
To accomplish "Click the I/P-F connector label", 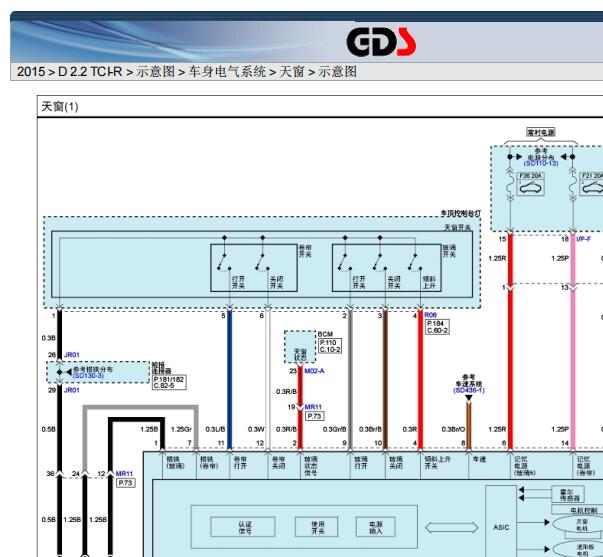I will pos(583,239).
